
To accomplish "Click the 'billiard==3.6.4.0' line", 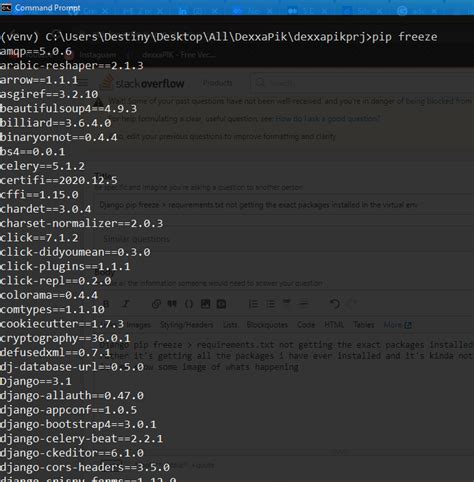I will click(x=55, y=123).
